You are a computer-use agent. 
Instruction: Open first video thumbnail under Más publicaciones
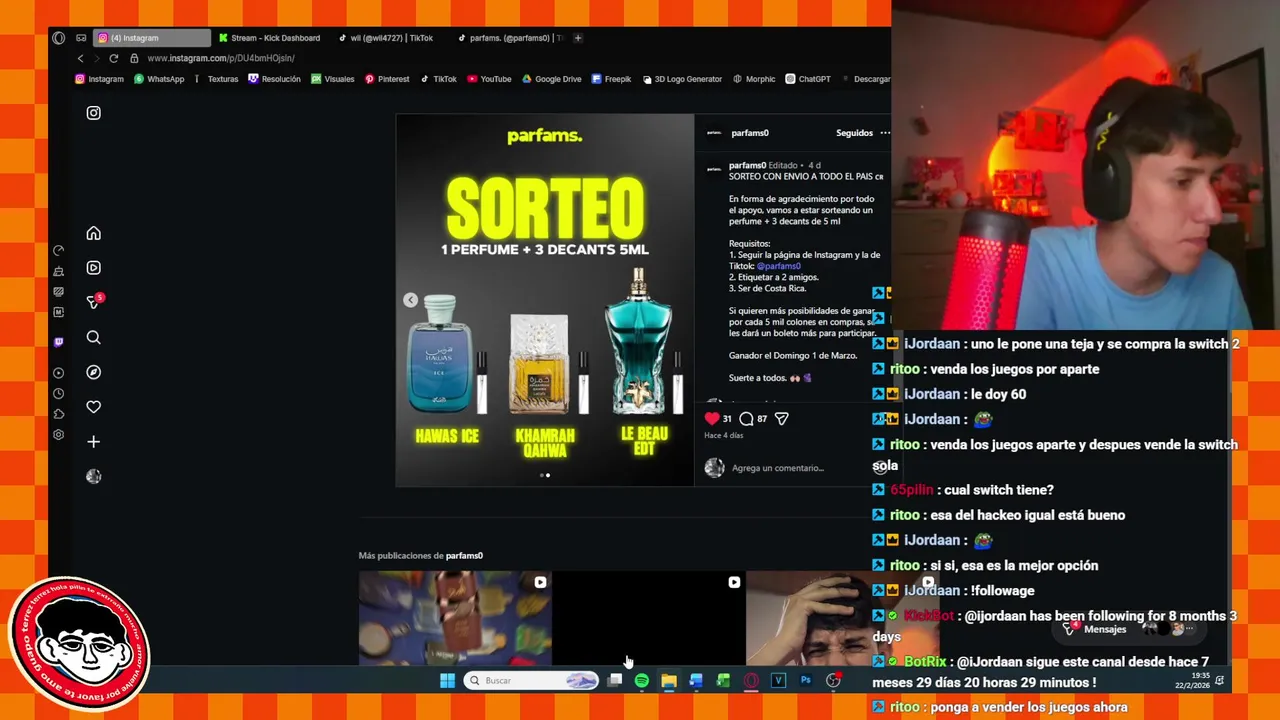tap(455, 618)
